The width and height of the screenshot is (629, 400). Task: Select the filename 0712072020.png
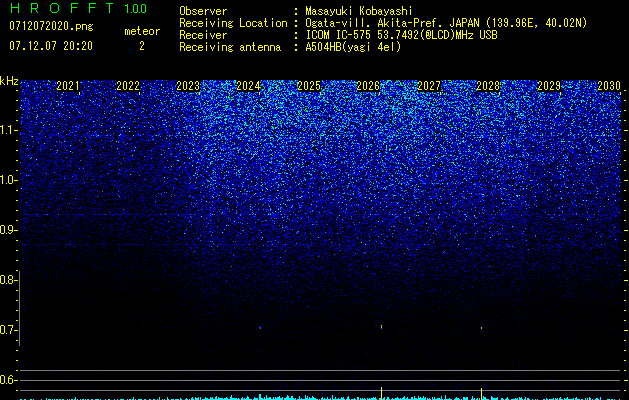pos(51,27)
